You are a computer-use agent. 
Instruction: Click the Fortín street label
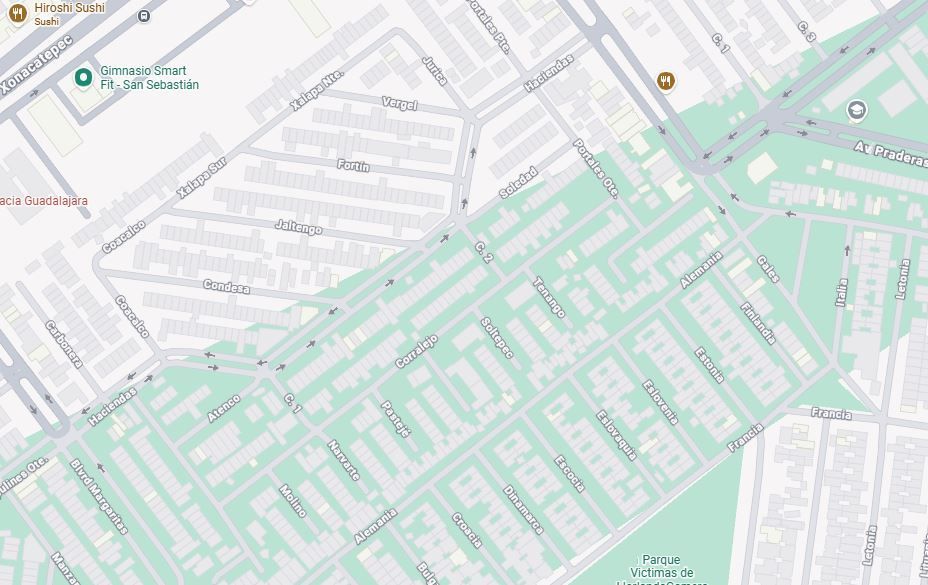tap(353, 166)
